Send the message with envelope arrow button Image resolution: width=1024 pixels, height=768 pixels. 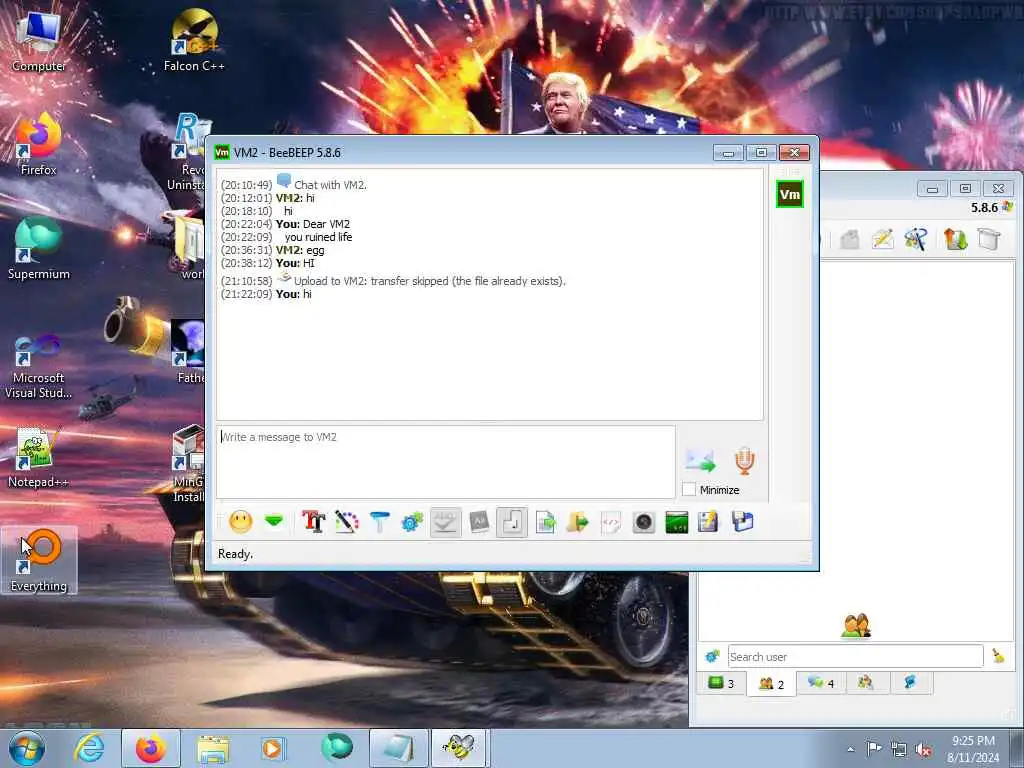click(700, 460)
